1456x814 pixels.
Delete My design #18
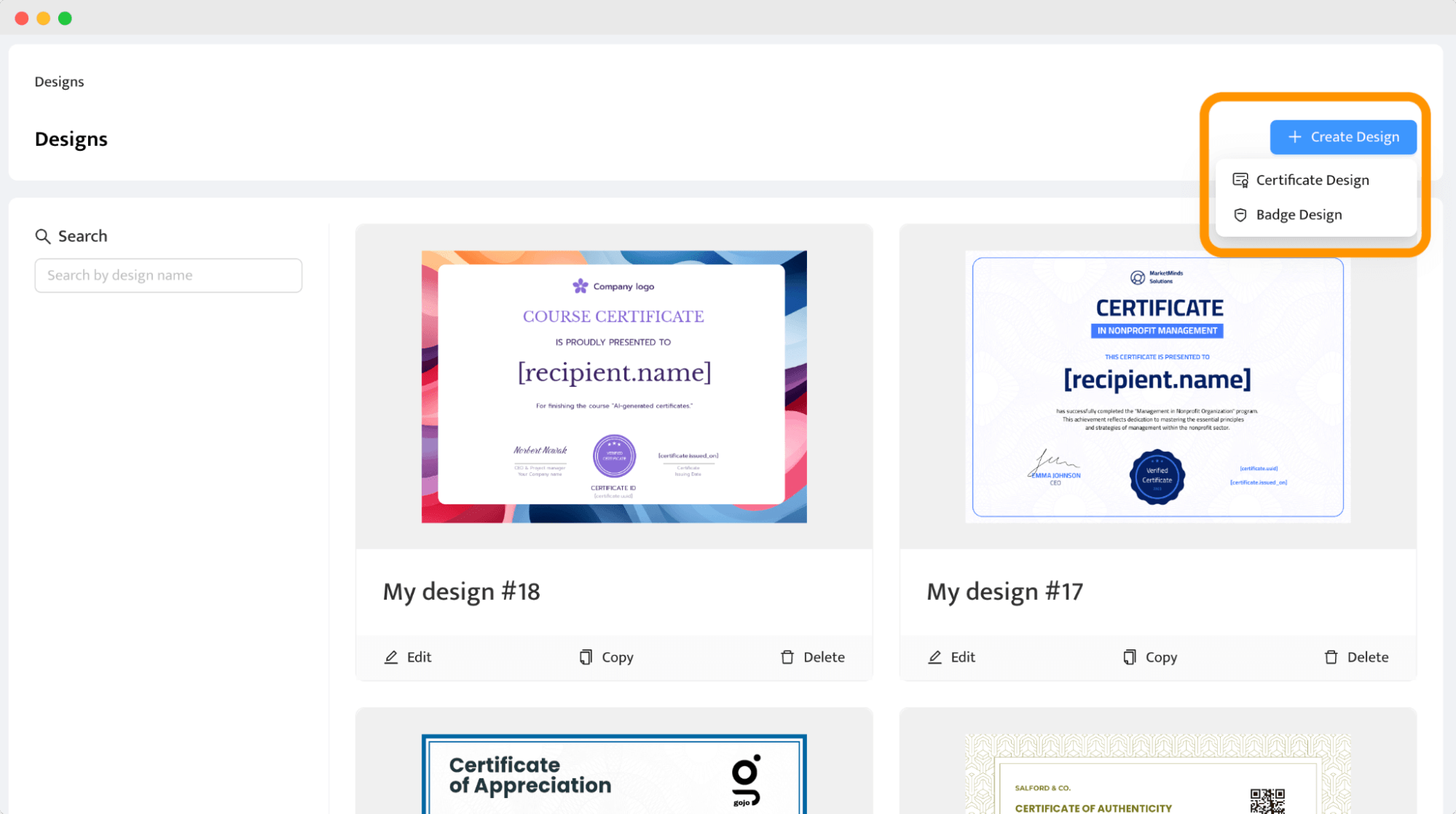click(x=812, y=657)
